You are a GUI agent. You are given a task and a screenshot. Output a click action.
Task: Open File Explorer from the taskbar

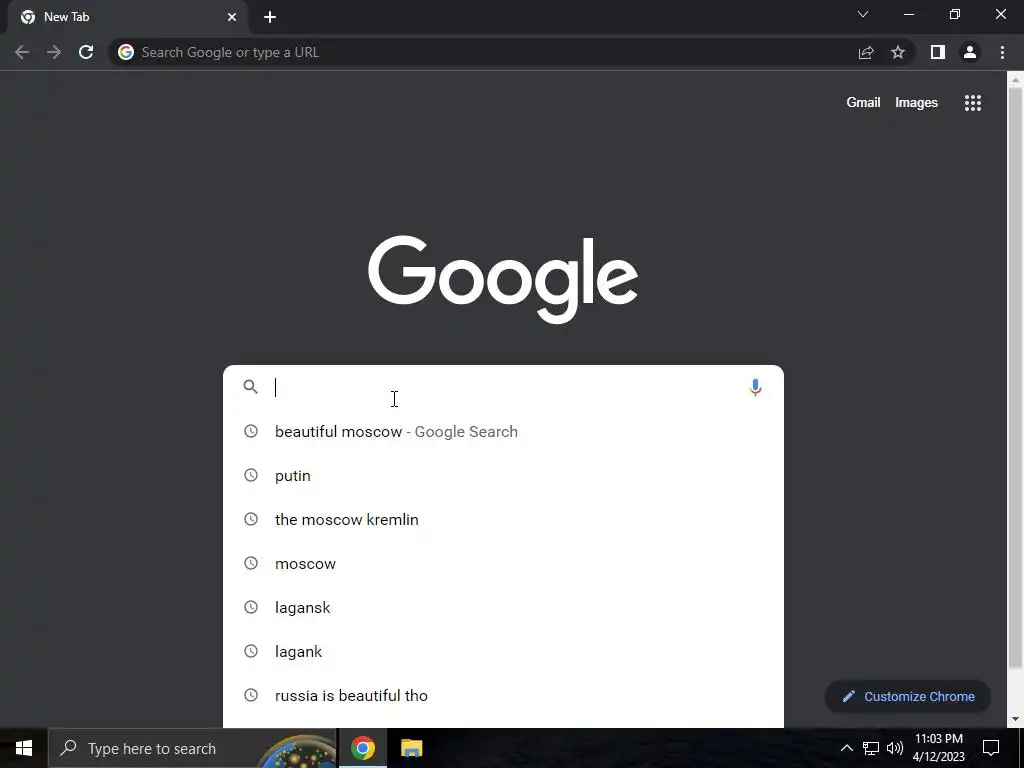pyautogui.click(x=411, y=748)
